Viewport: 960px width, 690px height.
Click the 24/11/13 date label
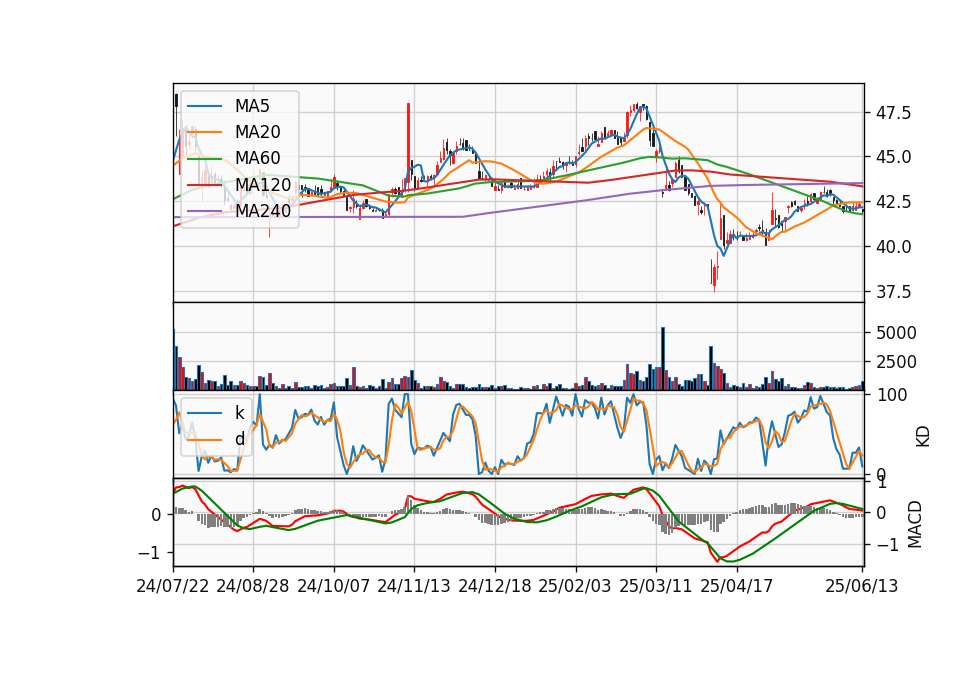click(x=414, y=586)
